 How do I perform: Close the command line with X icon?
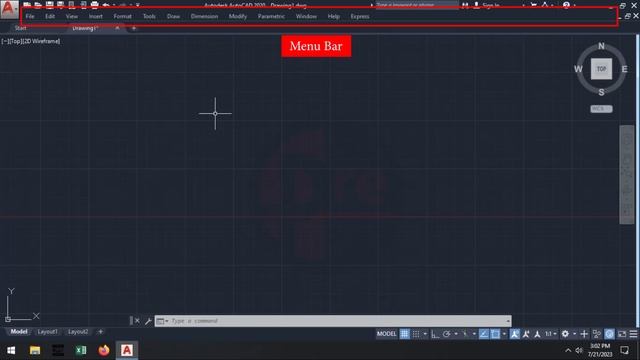pos(137,321)
